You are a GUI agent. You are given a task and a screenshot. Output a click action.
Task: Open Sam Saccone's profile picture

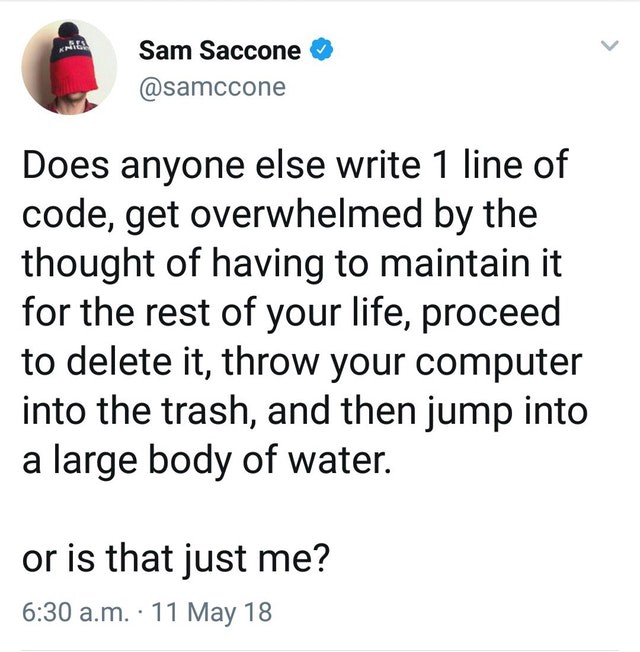(x=70, y=68)
